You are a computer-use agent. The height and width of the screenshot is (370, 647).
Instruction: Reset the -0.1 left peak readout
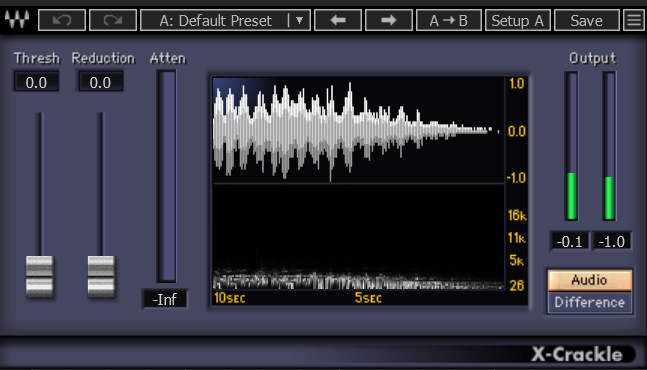pyautogui.click(x=570, y=241)
